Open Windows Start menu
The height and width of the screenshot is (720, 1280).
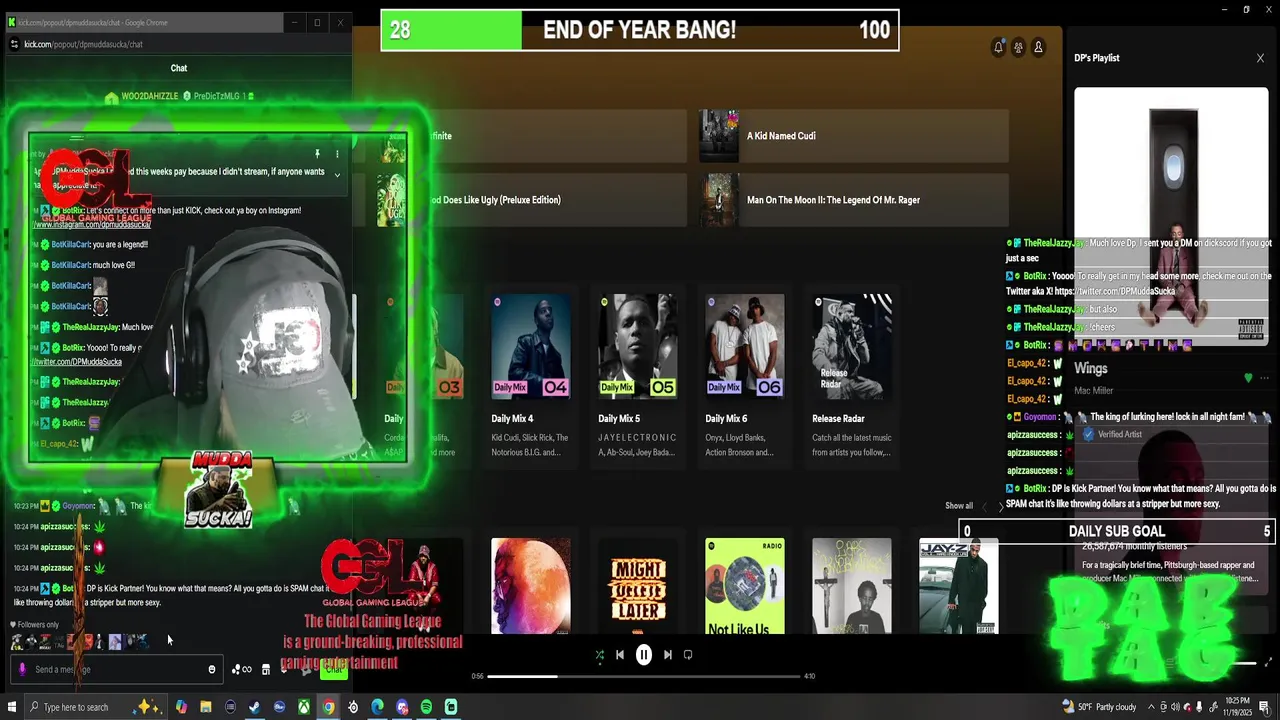[x=11, y=707]
